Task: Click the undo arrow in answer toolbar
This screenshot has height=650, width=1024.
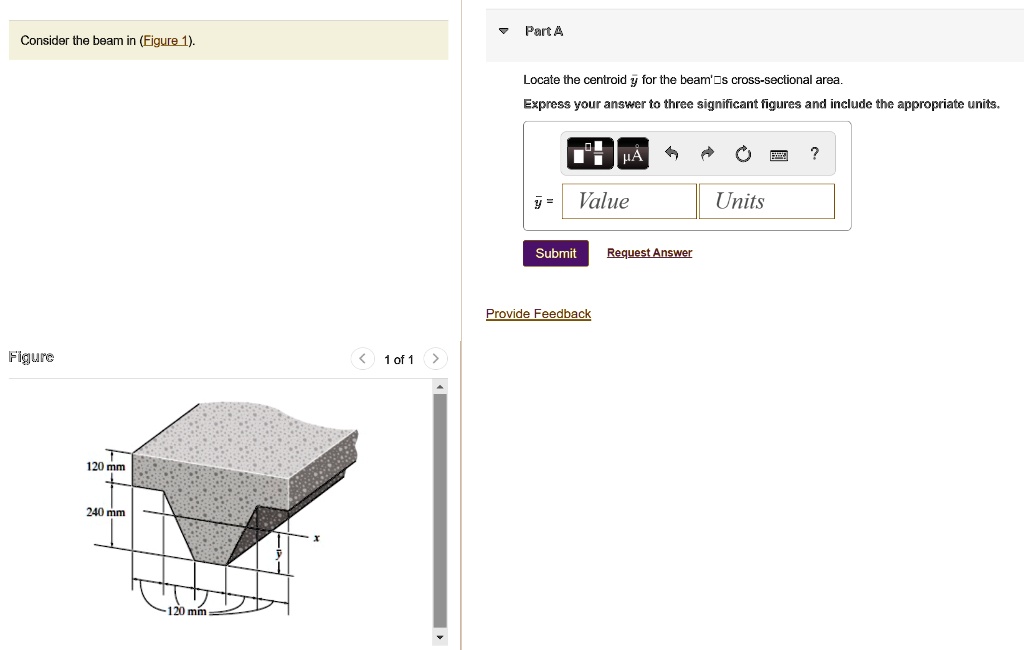Action: (x=672, y=154)
